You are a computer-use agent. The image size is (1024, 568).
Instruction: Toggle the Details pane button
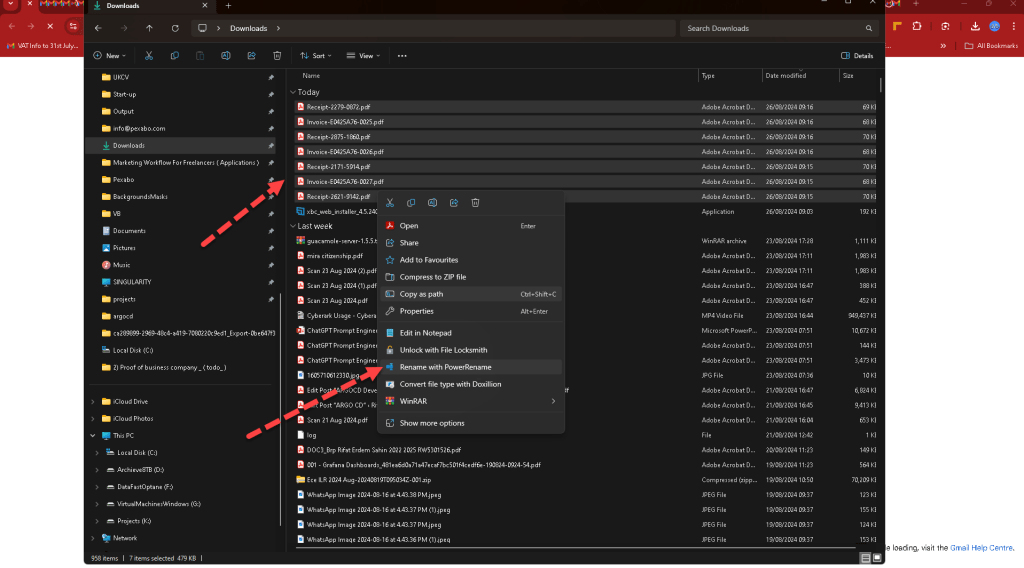tap(857, 55)
